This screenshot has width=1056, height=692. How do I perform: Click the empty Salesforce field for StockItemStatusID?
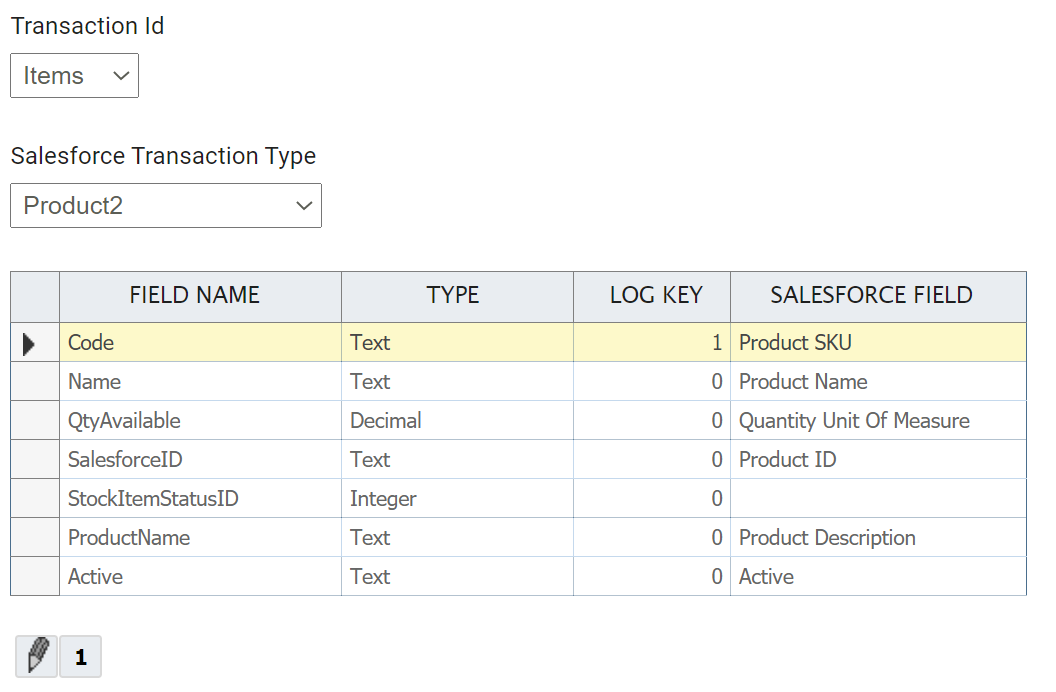point(877,498)
